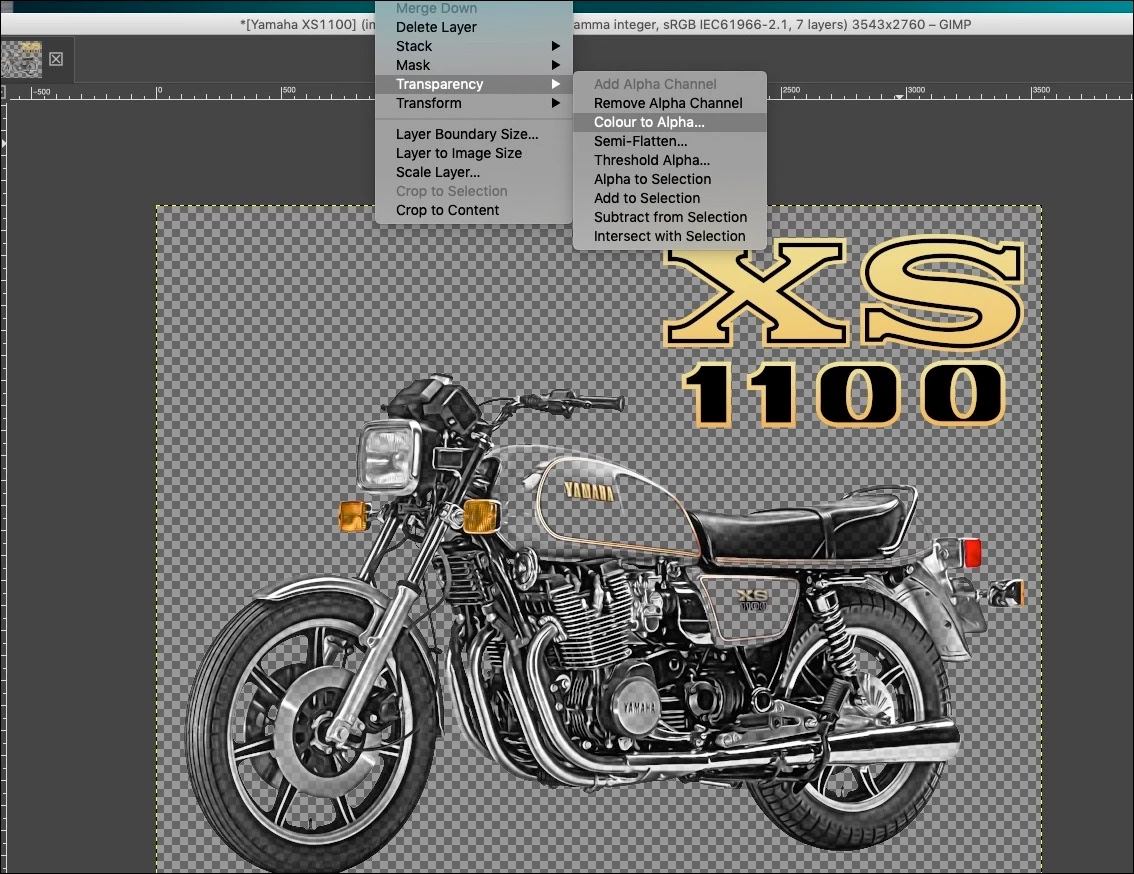Click the Yamaha XS1100 image tab thumbnail
This screenshot has width=1134, height=874.
pos(22,59)
